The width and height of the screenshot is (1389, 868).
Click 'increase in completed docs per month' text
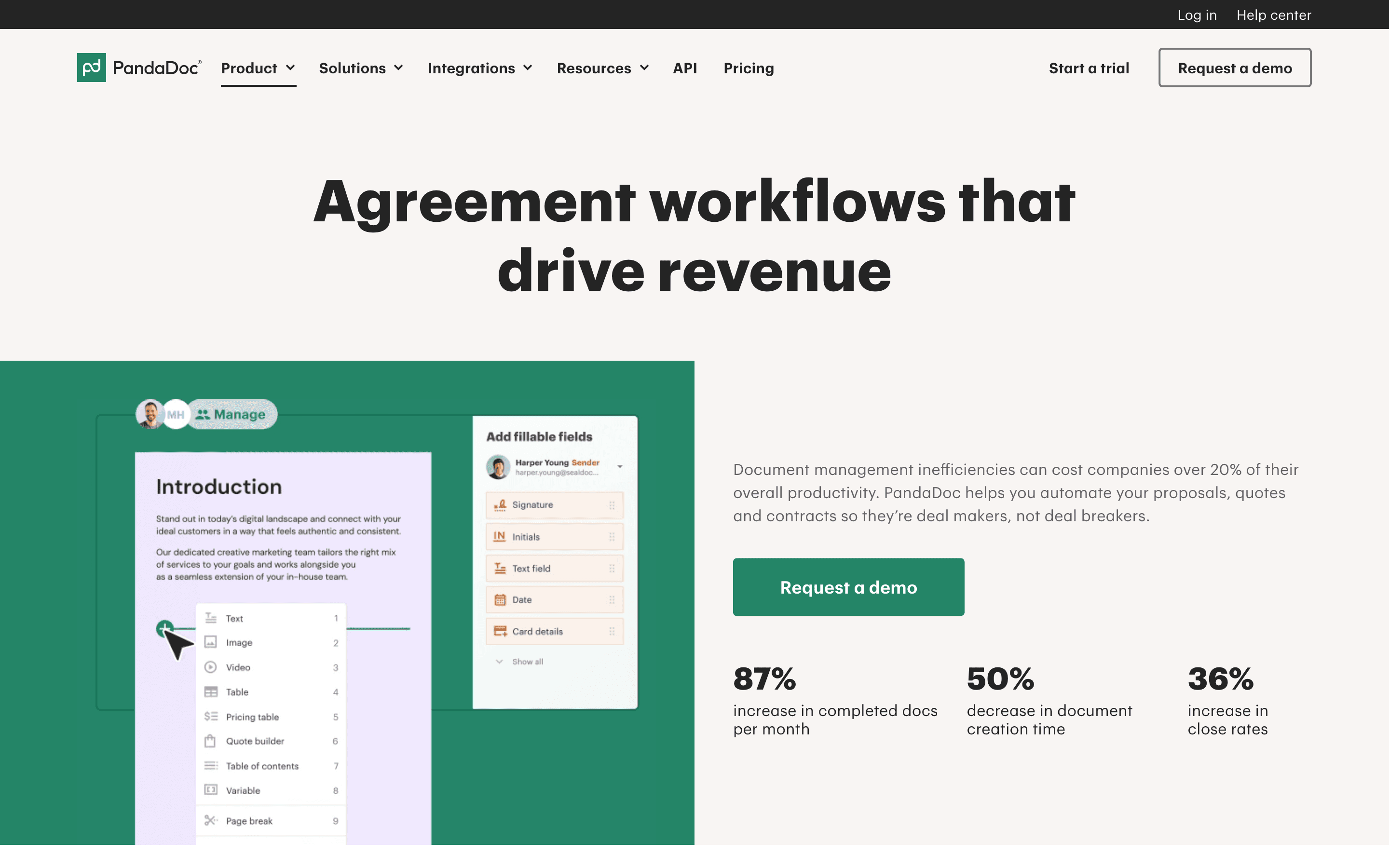(x=835, y=720)
